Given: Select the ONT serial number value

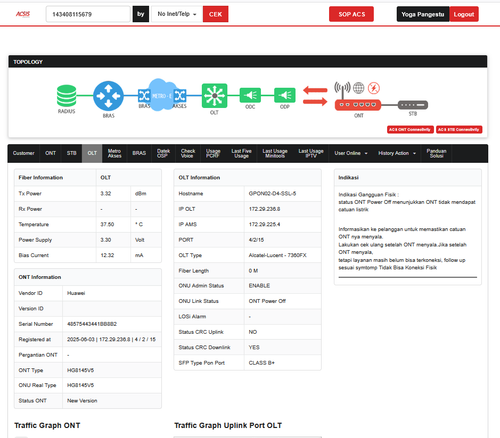Looking at the screenshot, I should (92, 324).
